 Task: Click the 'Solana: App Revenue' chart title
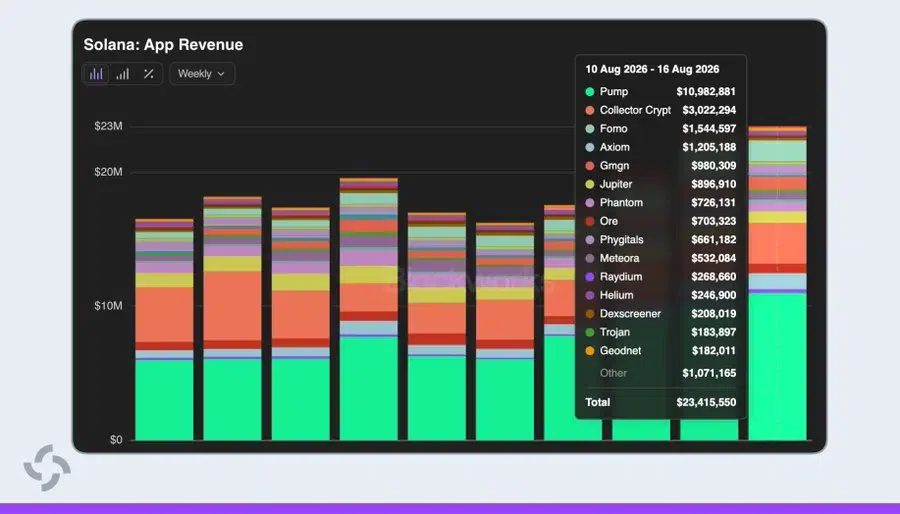coord(164,45)
